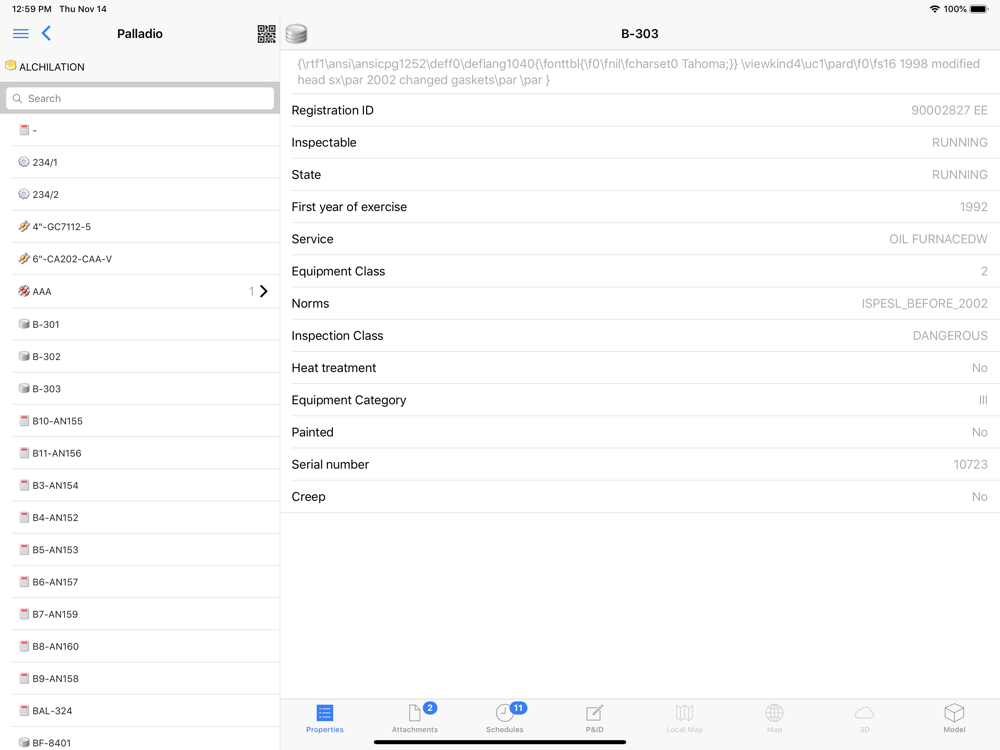Switch to the Properties tab
This screenshot has height=750, width=1000.
(325, 718)
